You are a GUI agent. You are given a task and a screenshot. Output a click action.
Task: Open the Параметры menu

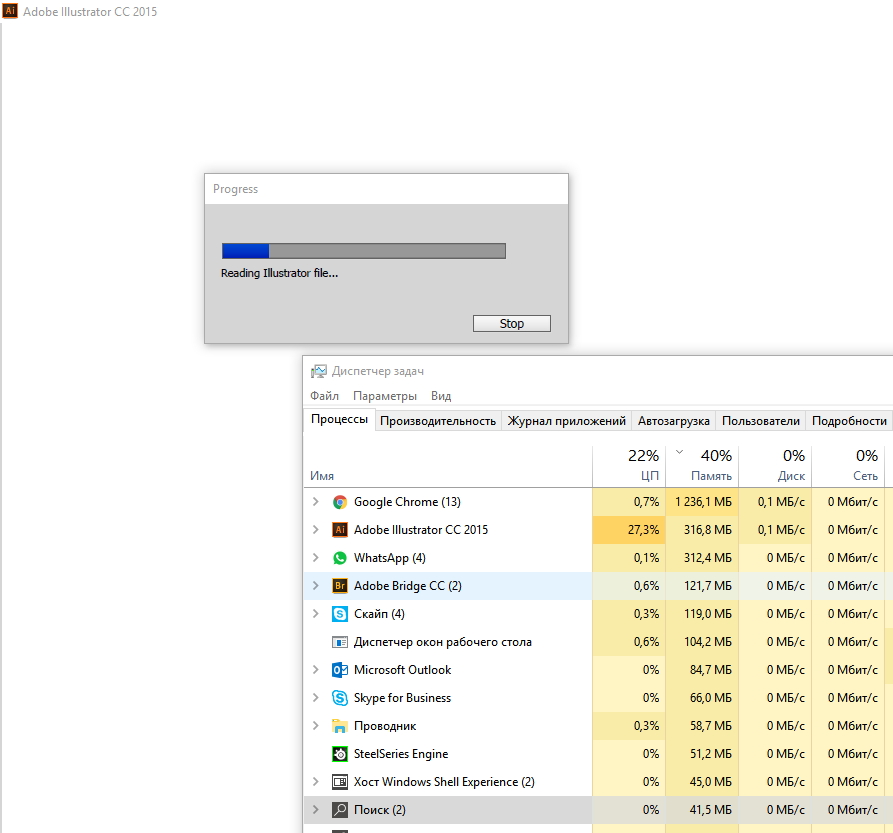point(385,396)
